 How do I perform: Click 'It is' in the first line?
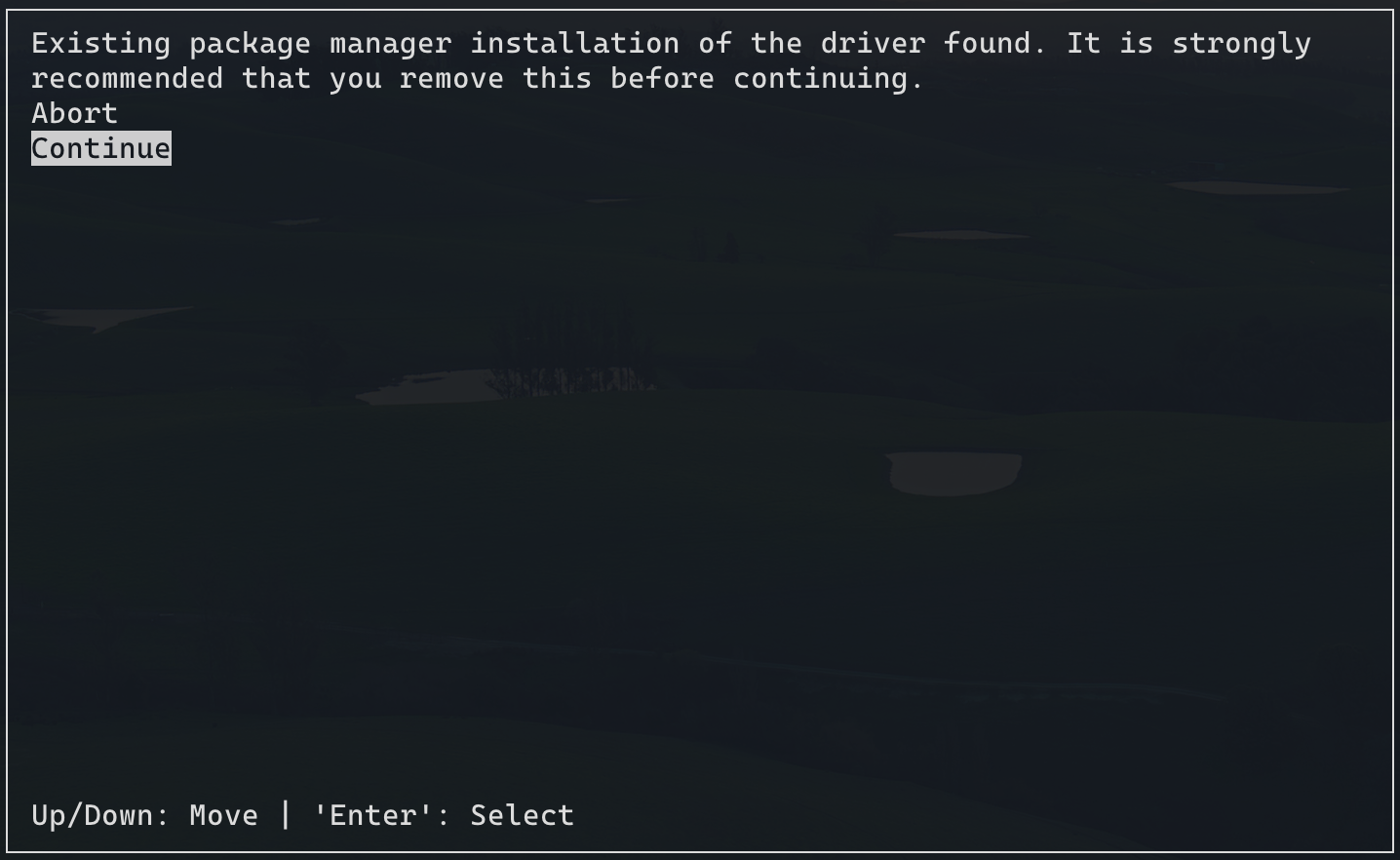(1110, 44)
